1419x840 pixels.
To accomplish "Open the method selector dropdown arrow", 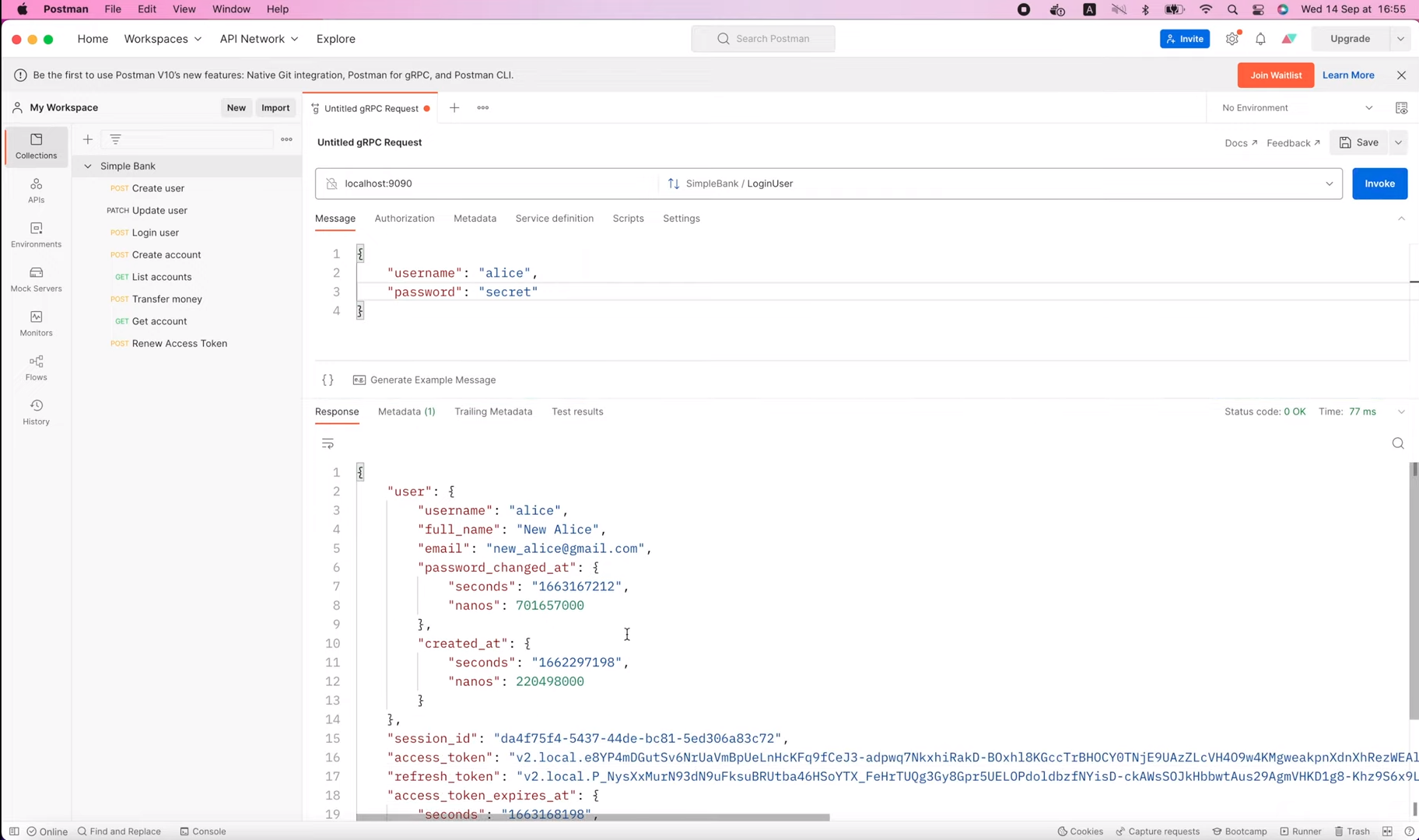I will click(1330, 184).
